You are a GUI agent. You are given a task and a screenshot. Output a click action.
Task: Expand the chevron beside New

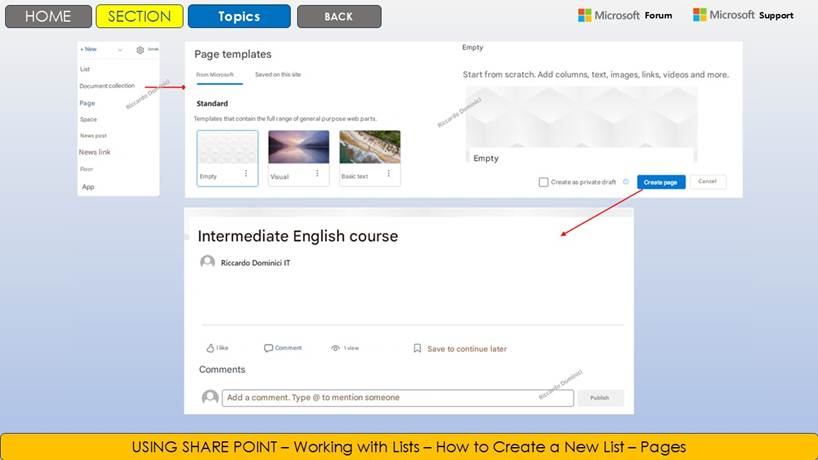coord(120,50)
